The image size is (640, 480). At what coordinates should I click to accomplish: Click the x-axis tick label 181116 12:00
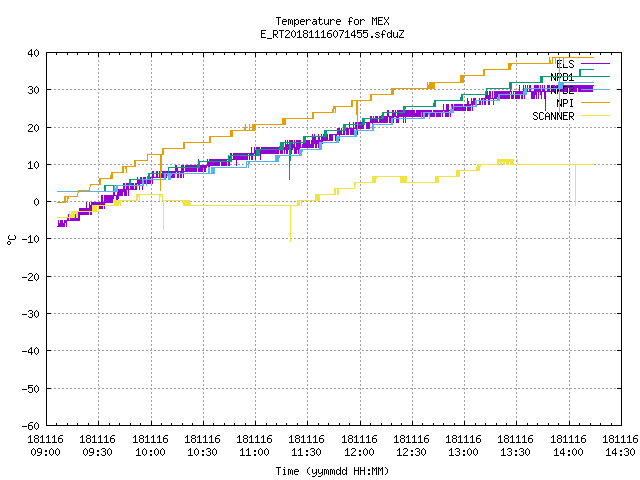tap(359, 446)
